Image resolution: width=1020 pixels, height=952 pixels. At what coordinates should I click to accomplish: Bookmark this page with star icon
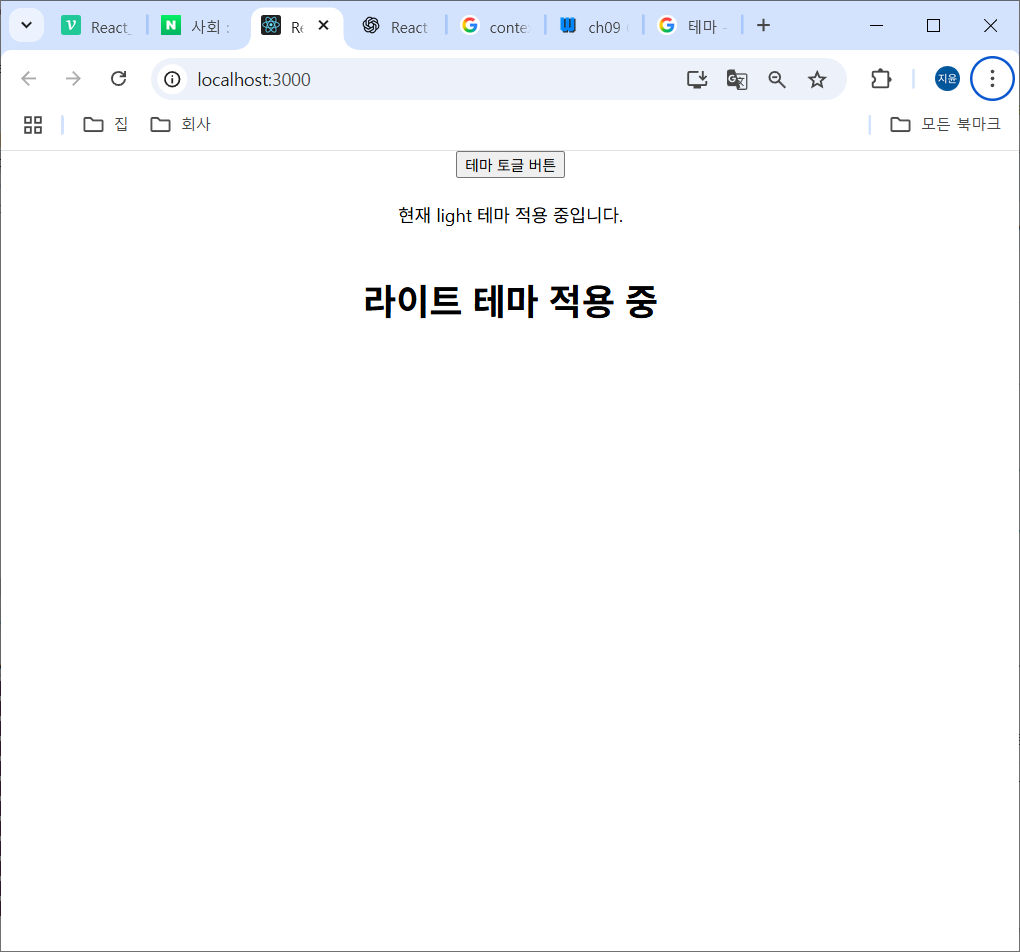click(x=817, y=79)
